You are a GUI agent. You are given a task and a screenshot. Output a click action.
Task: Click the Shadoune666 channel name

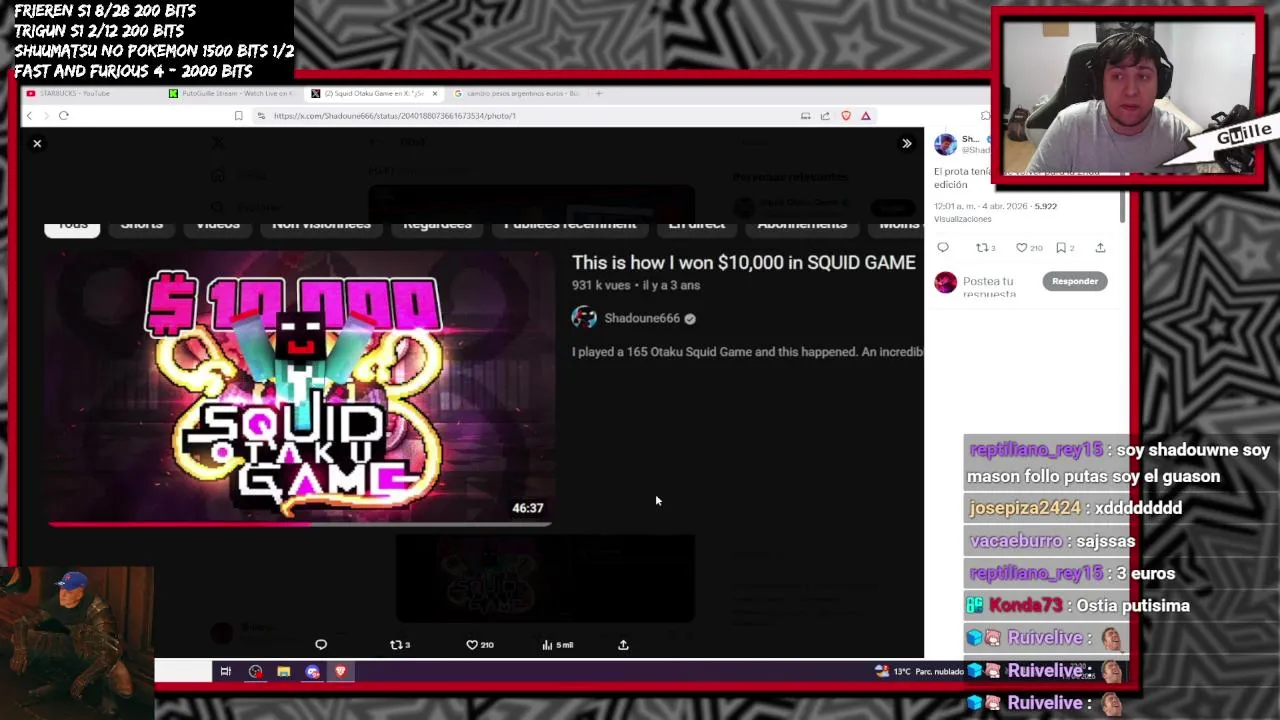point(642,318)
